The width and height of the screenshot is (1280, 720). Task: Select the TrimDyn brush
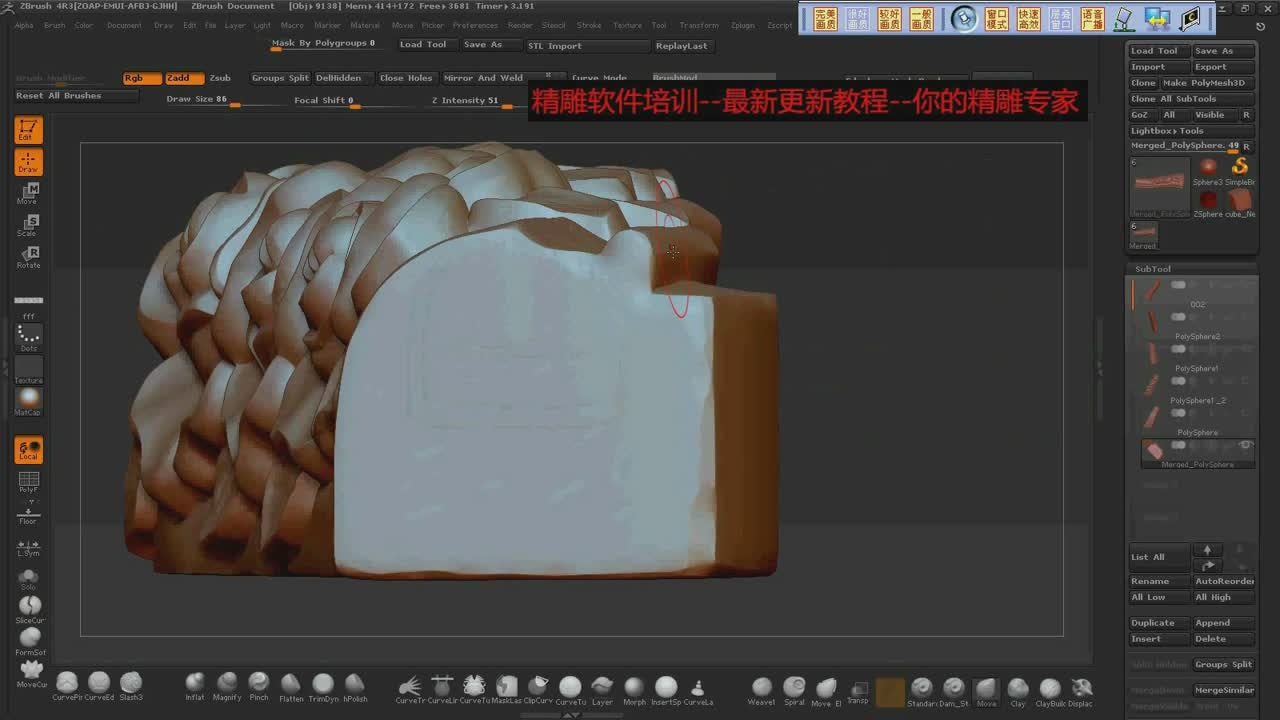(323, 687)
